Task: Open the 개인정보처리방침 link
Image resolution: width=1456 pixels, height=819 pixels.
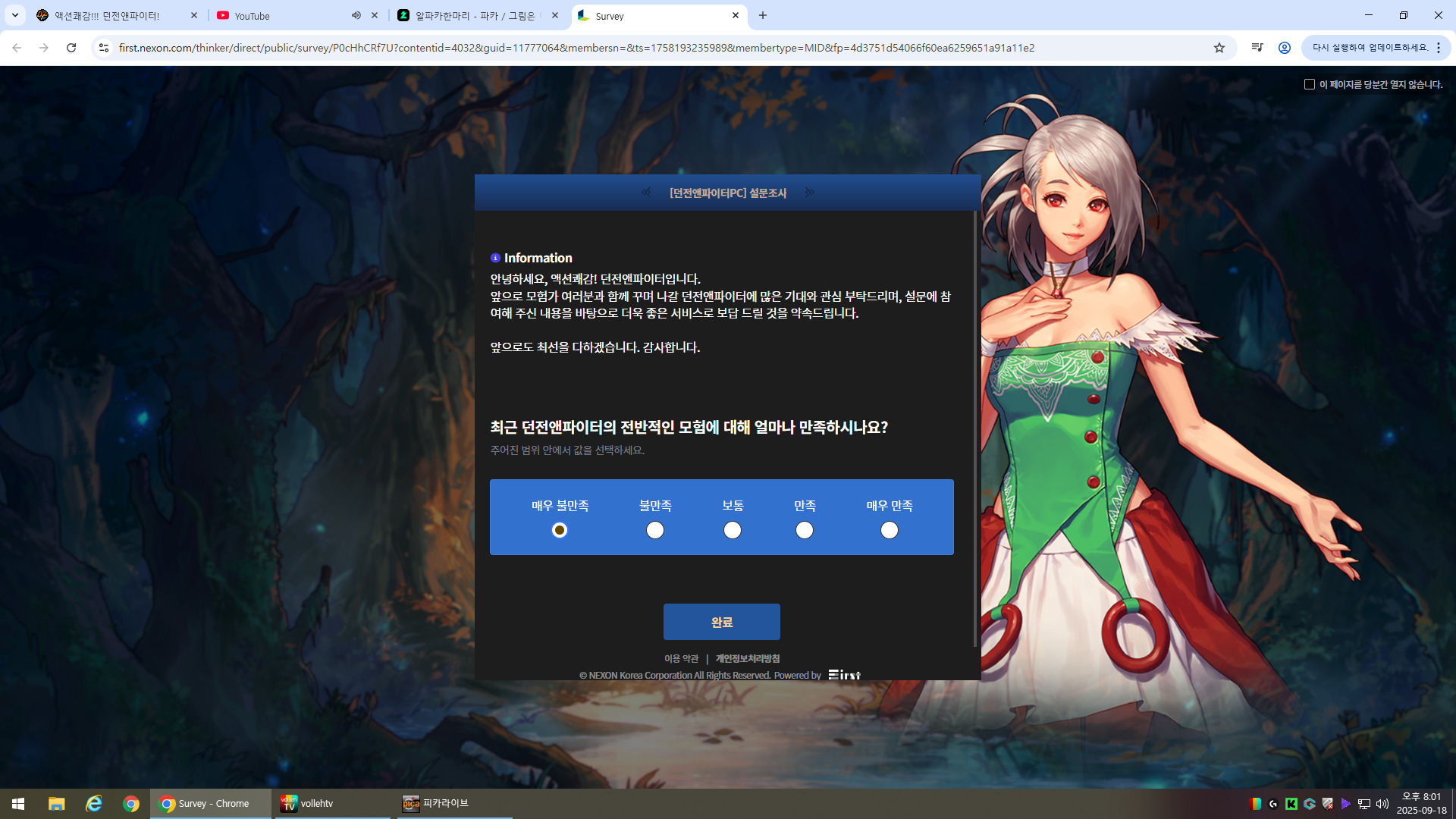Action: (747, 658)
